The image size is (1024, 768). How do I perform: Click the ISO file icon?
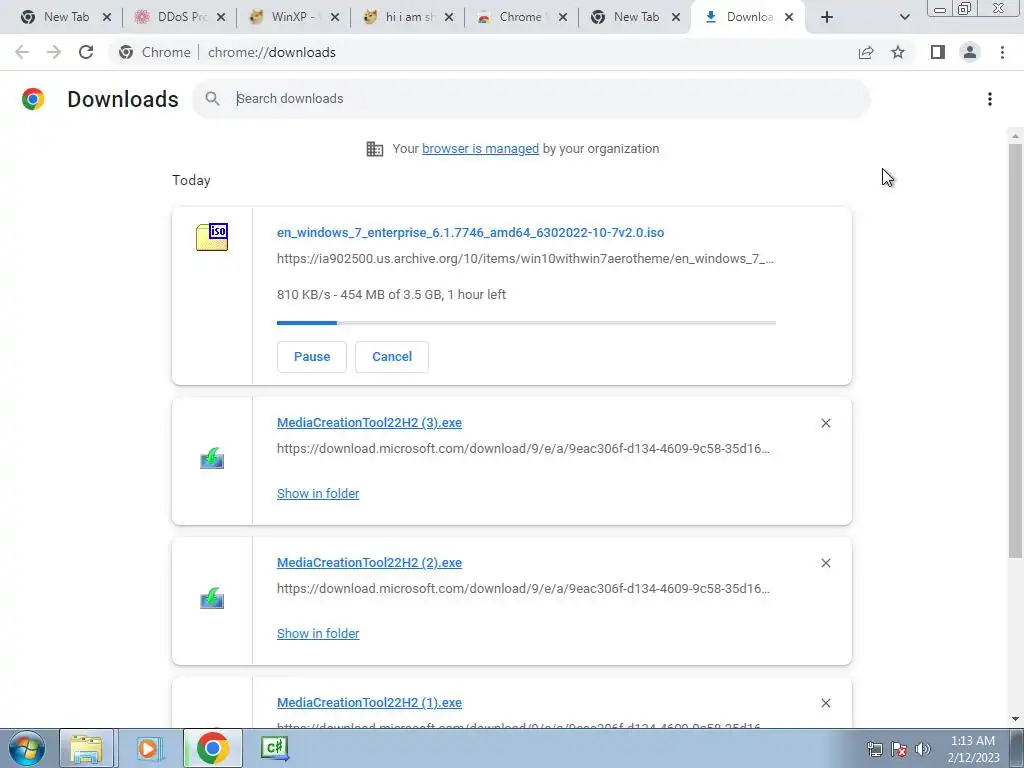coord(212,236)
